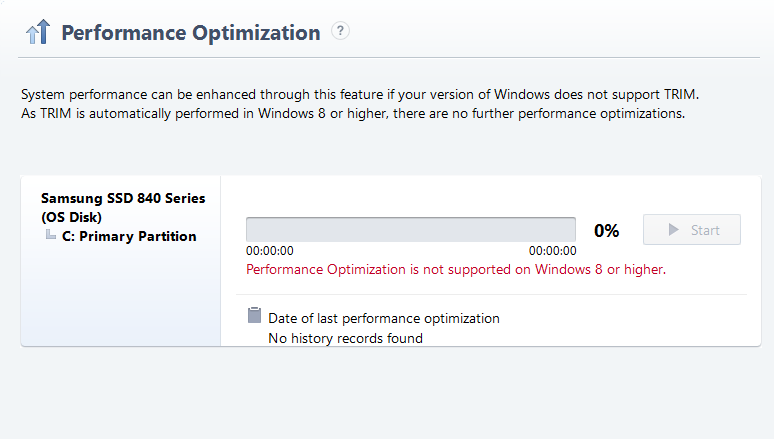
Task: Click the 0% progress percentage label
Action: point(606,230)
